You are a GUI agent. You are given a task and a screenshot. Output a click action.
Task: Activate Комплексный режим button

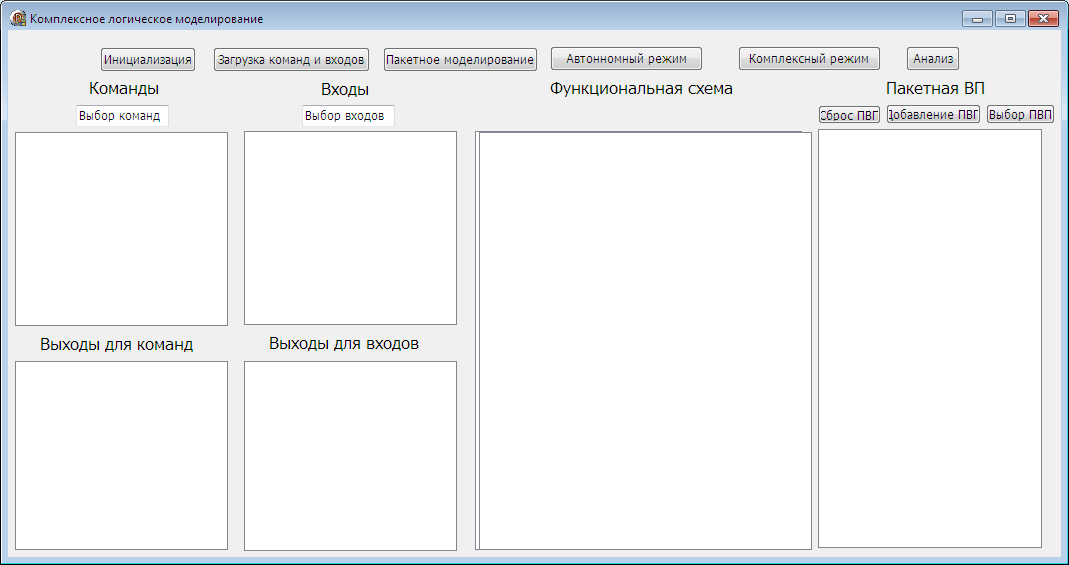point(809,59)
